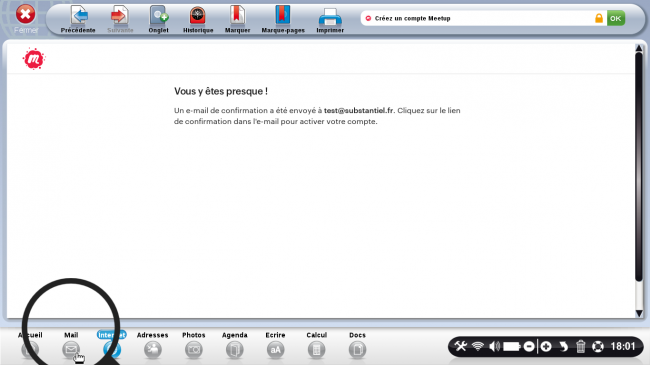Click the undo curved arrow icon
The height and width of the screenshot is (365, 650).
[563, 346]
